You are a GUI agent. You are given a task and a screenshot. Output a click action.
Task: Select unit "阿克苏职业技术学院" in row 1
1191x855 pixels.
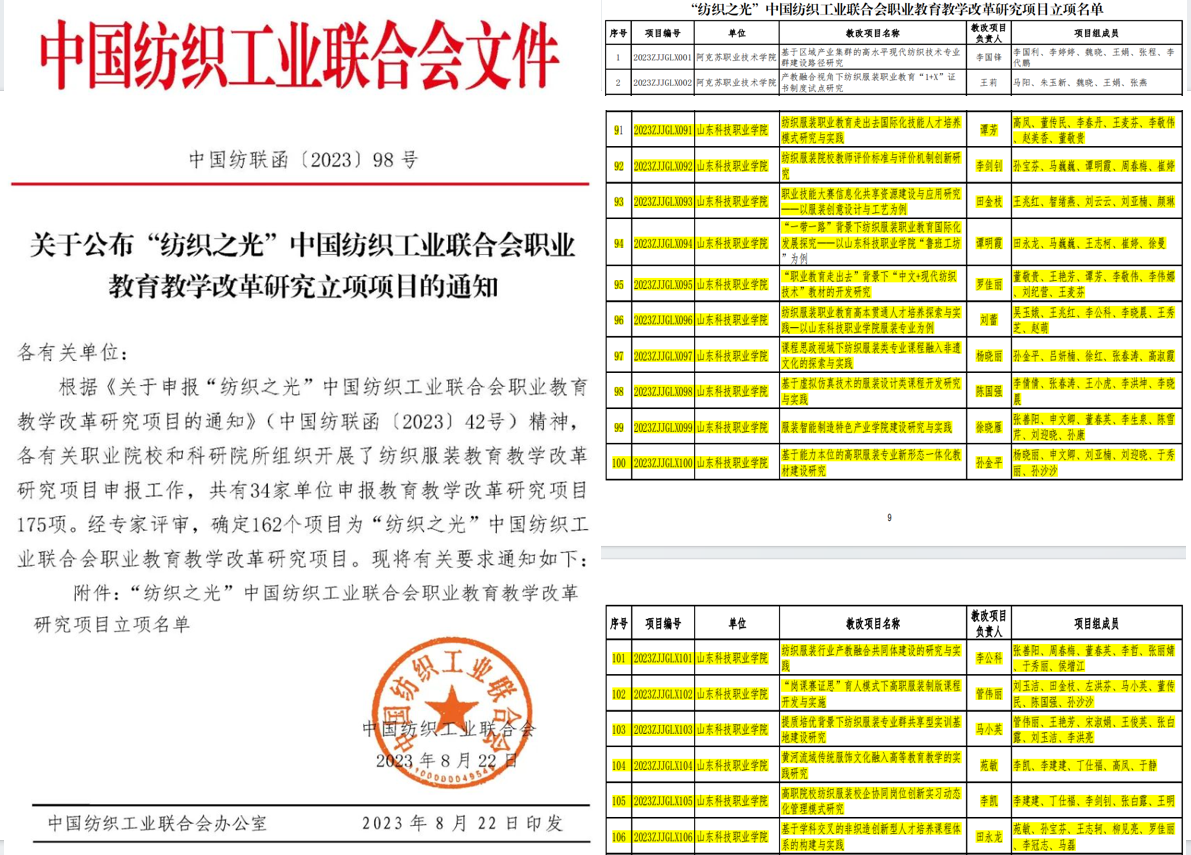pyautogui.click(x=736, y=58)
